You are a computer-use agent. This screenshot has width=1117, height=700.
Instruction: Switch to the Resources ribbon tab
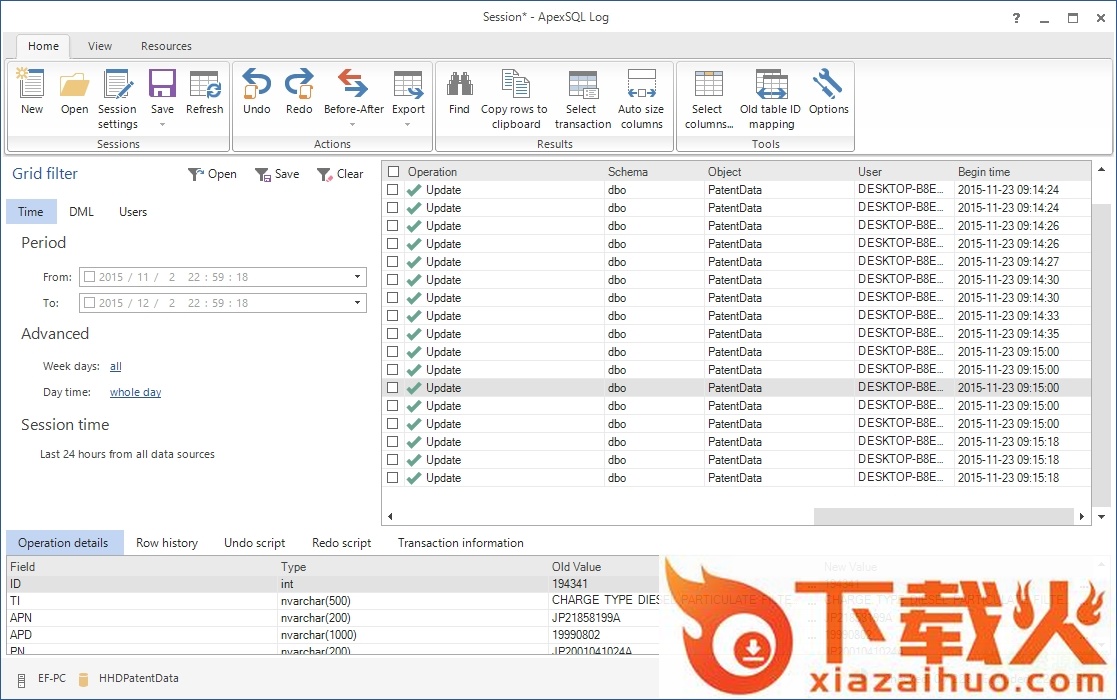coord(166,46)
